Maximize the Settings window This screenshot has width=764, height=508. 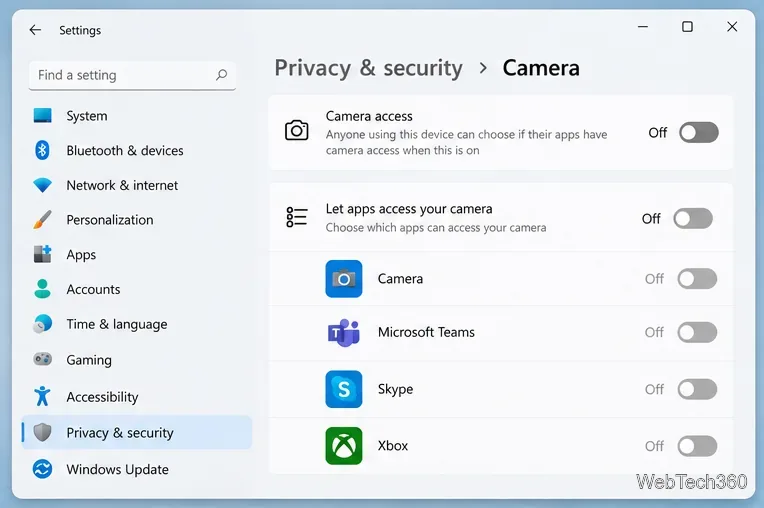[x=687, y=27]
